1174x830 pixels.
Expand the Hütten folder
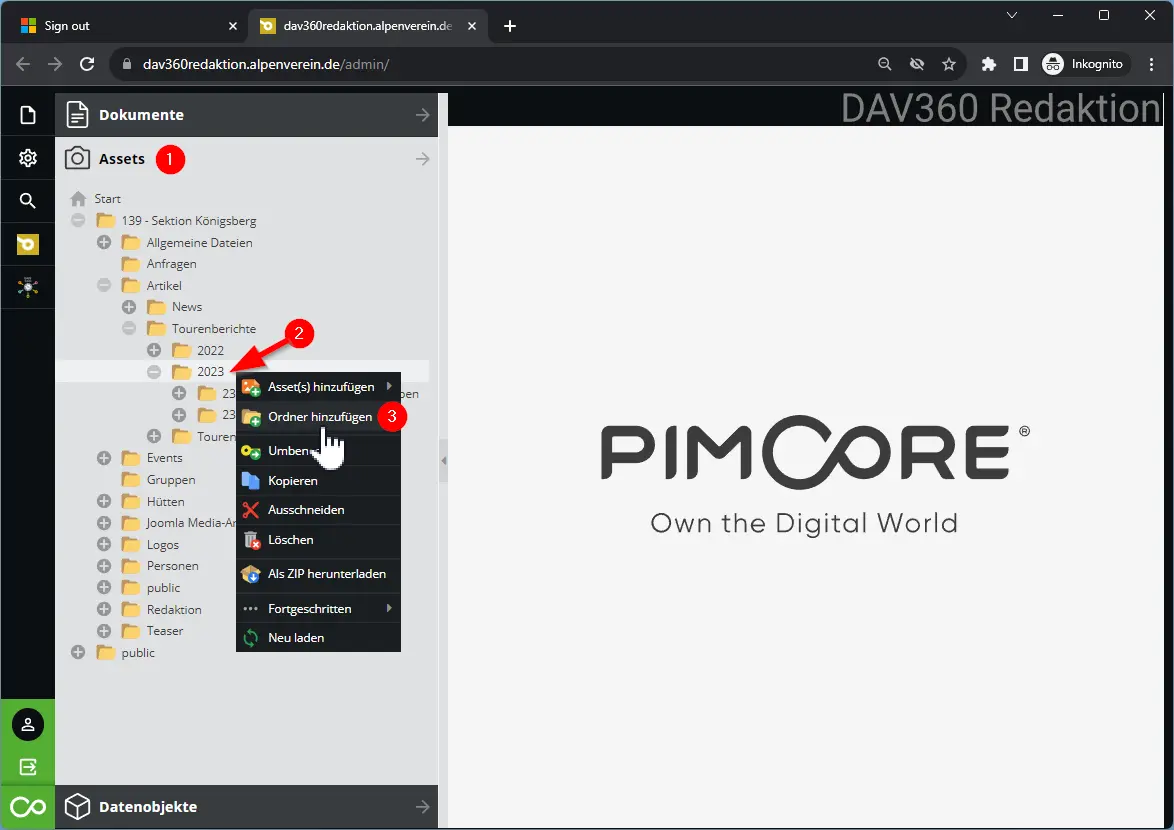click(x=104, y=501)
